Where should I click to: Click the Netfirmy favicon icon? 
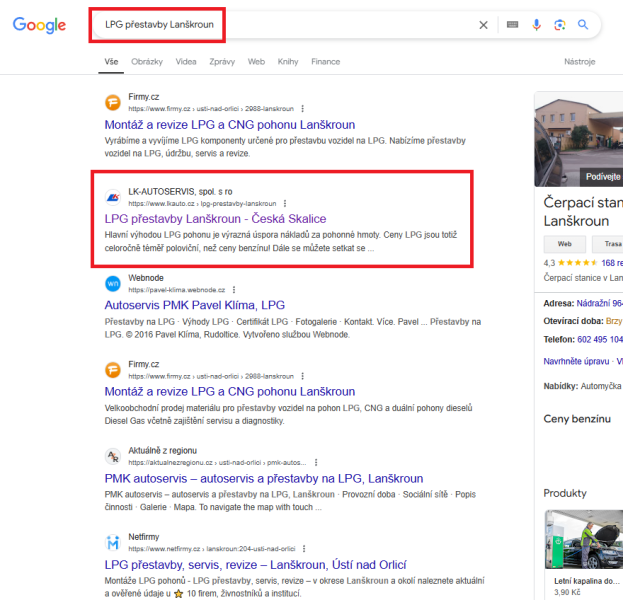(113, 543)
